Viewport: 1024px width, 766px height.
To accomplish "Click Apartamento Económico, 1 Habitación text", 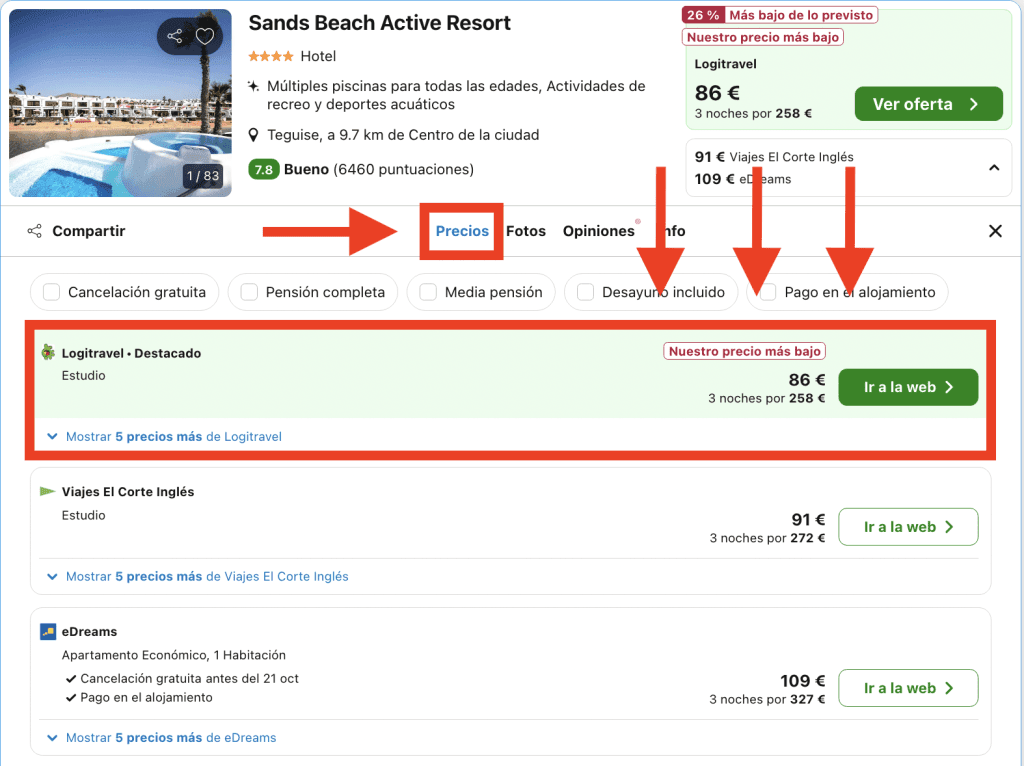I will pos(174,655).
